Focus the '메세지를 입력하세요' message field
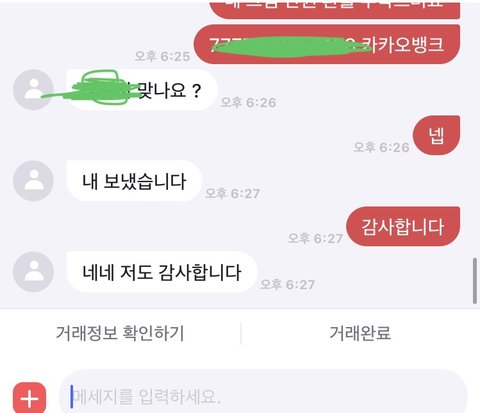Screen dimensions: 480x413 click(263, 393)
